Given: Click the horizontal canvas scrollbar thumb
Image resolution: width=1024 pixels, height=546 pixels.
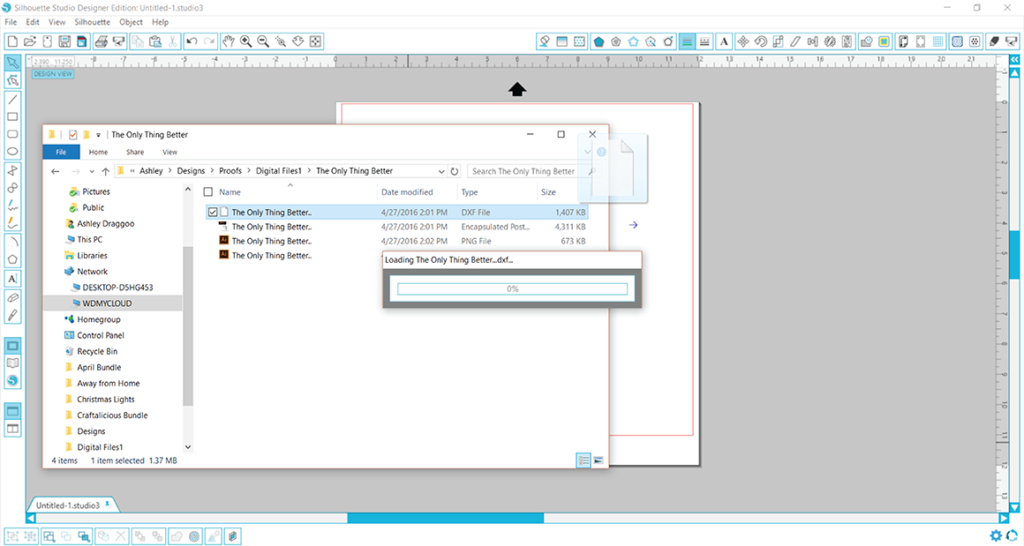Looking at the screenshot, I should 445,518.
